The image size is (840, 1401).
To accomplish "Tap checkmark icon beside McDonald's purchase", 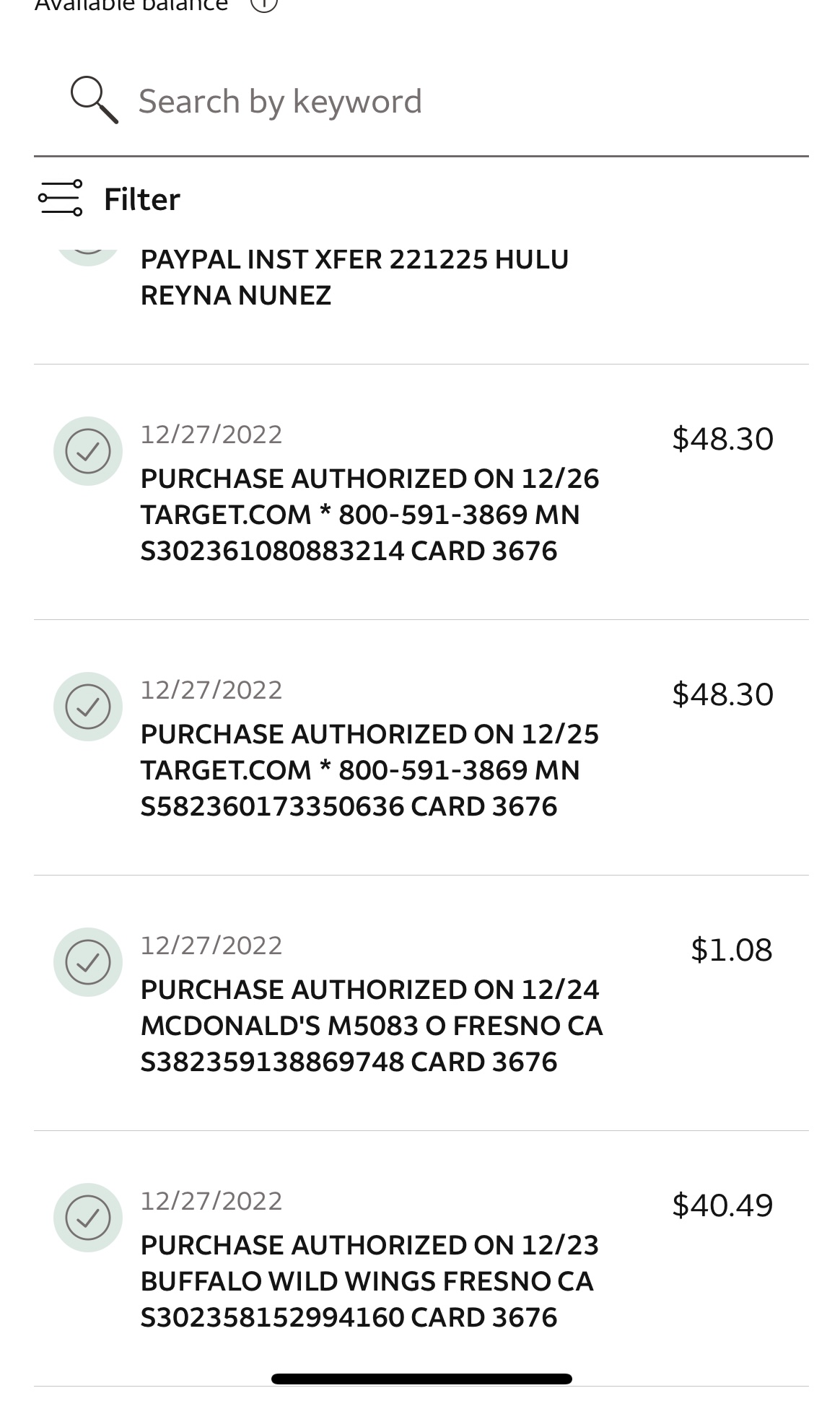I will tap(88, 962).
